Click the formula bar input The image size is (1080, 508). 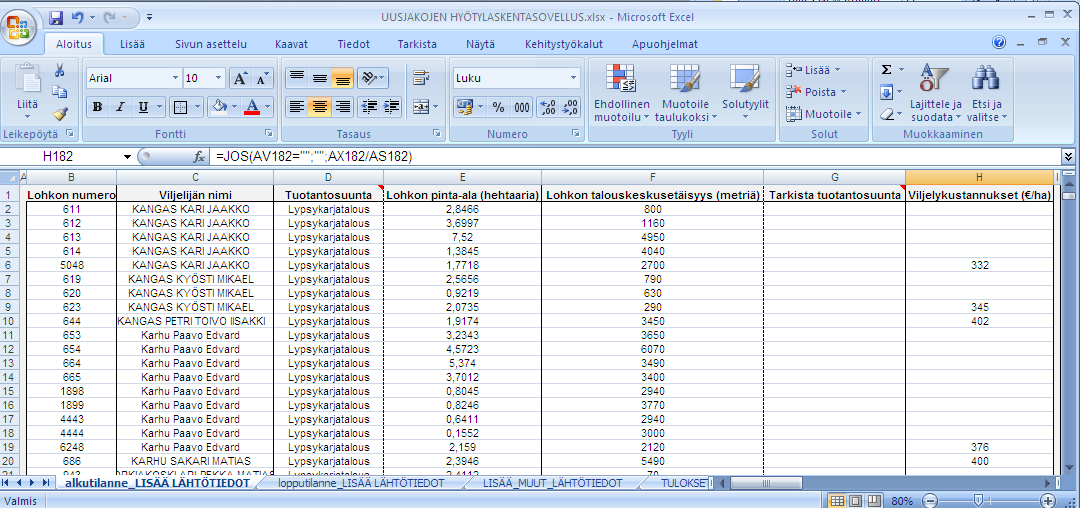(x=634, y=157)
